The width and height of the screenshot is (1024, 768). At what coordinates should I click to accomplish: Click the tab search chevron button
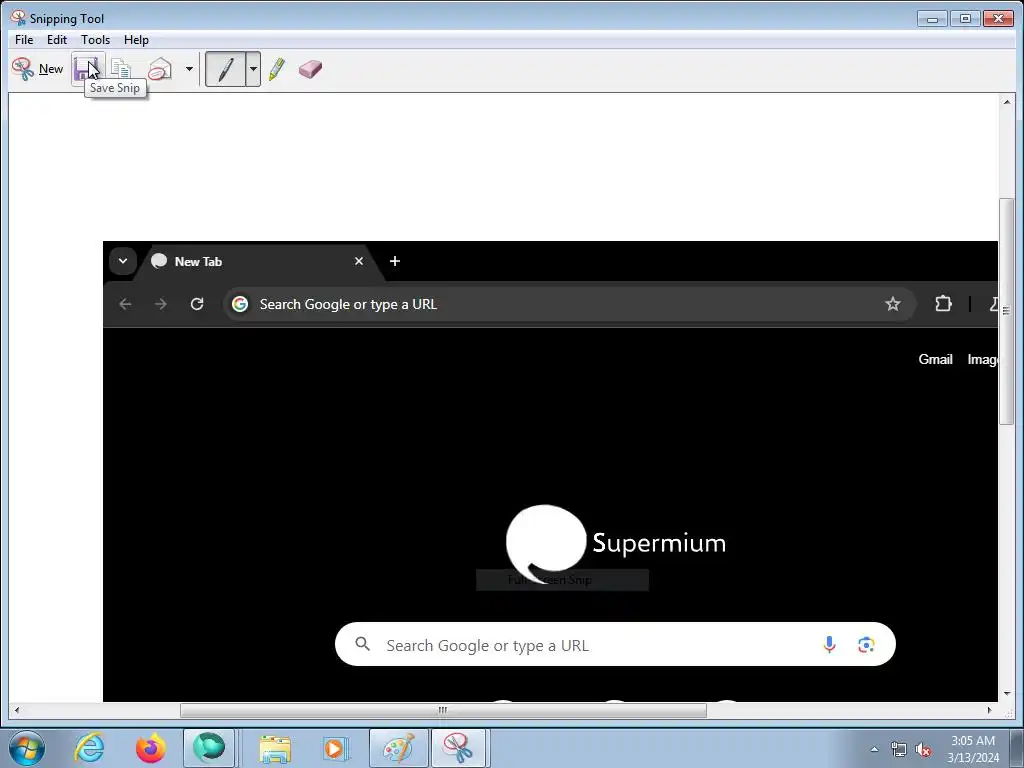(x=123, y=261)
